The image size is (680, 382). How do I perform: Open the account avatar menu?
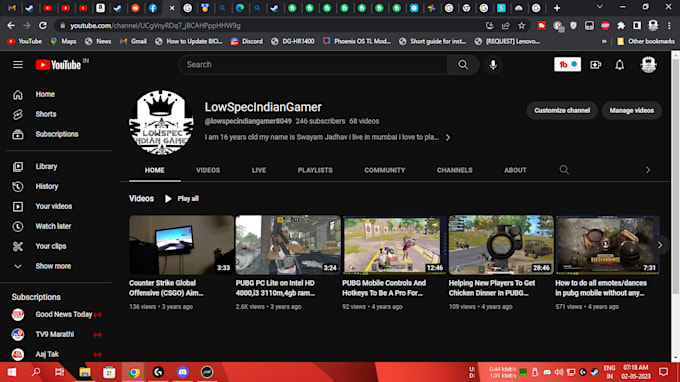648,65
